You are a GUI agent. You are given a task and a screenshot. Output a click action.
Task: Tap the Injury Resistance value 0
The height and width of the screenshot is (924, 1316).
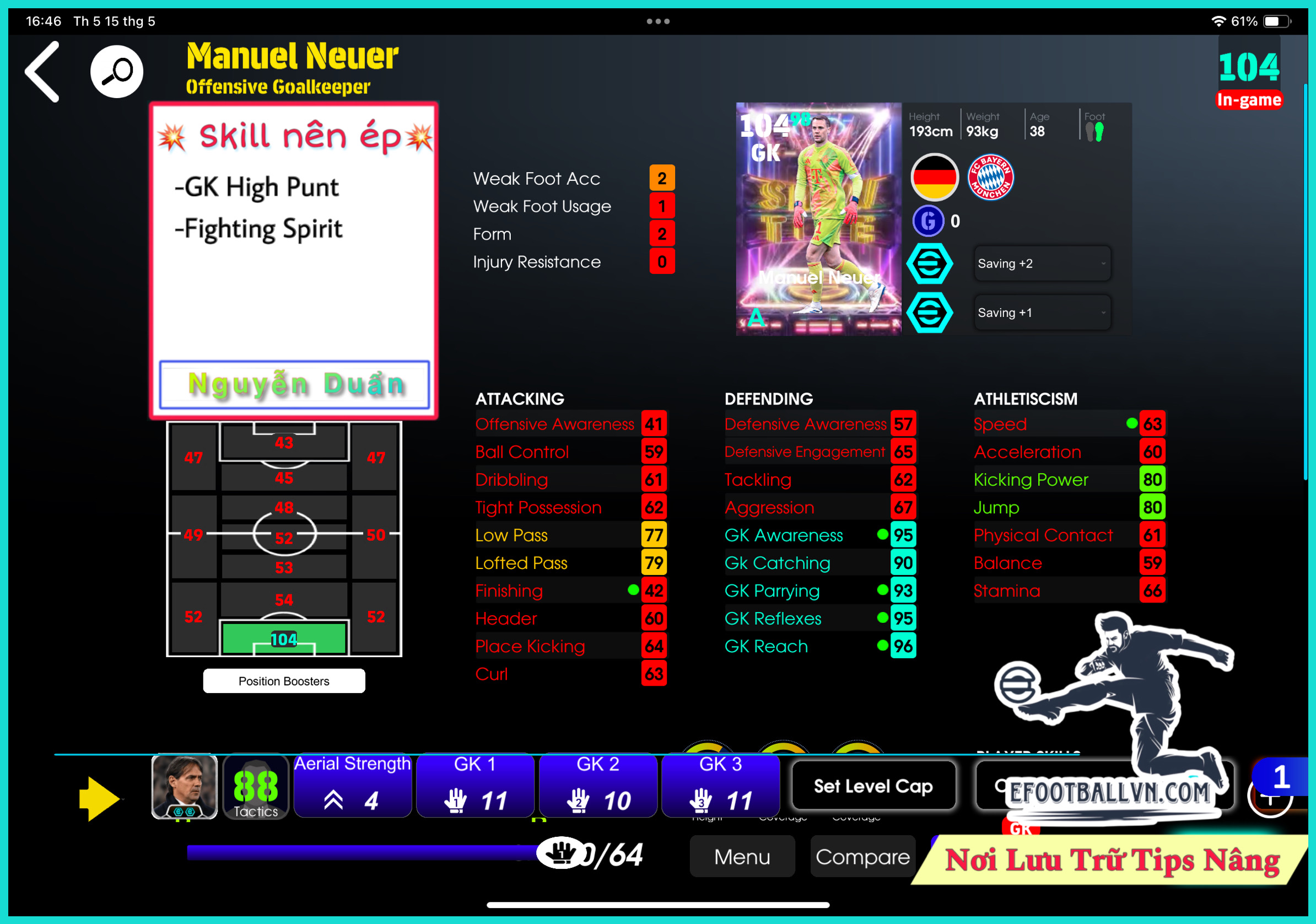click(x=662, y=261)
